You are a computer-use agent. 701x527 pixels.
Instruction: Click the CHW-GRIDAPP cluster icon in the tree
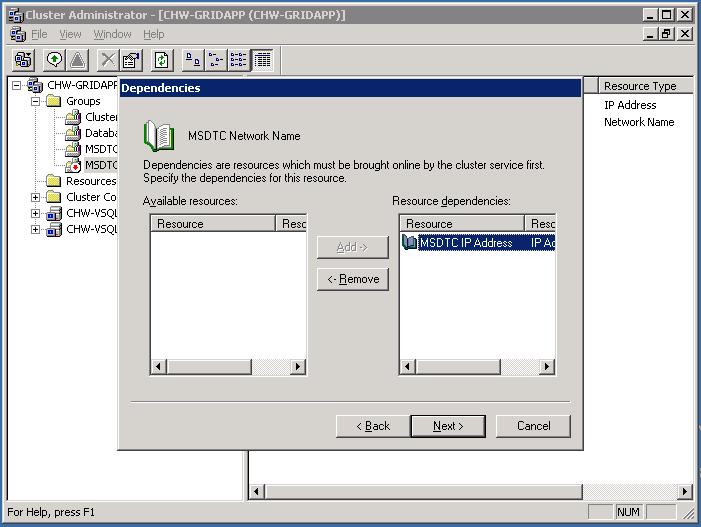pos(35,85)
